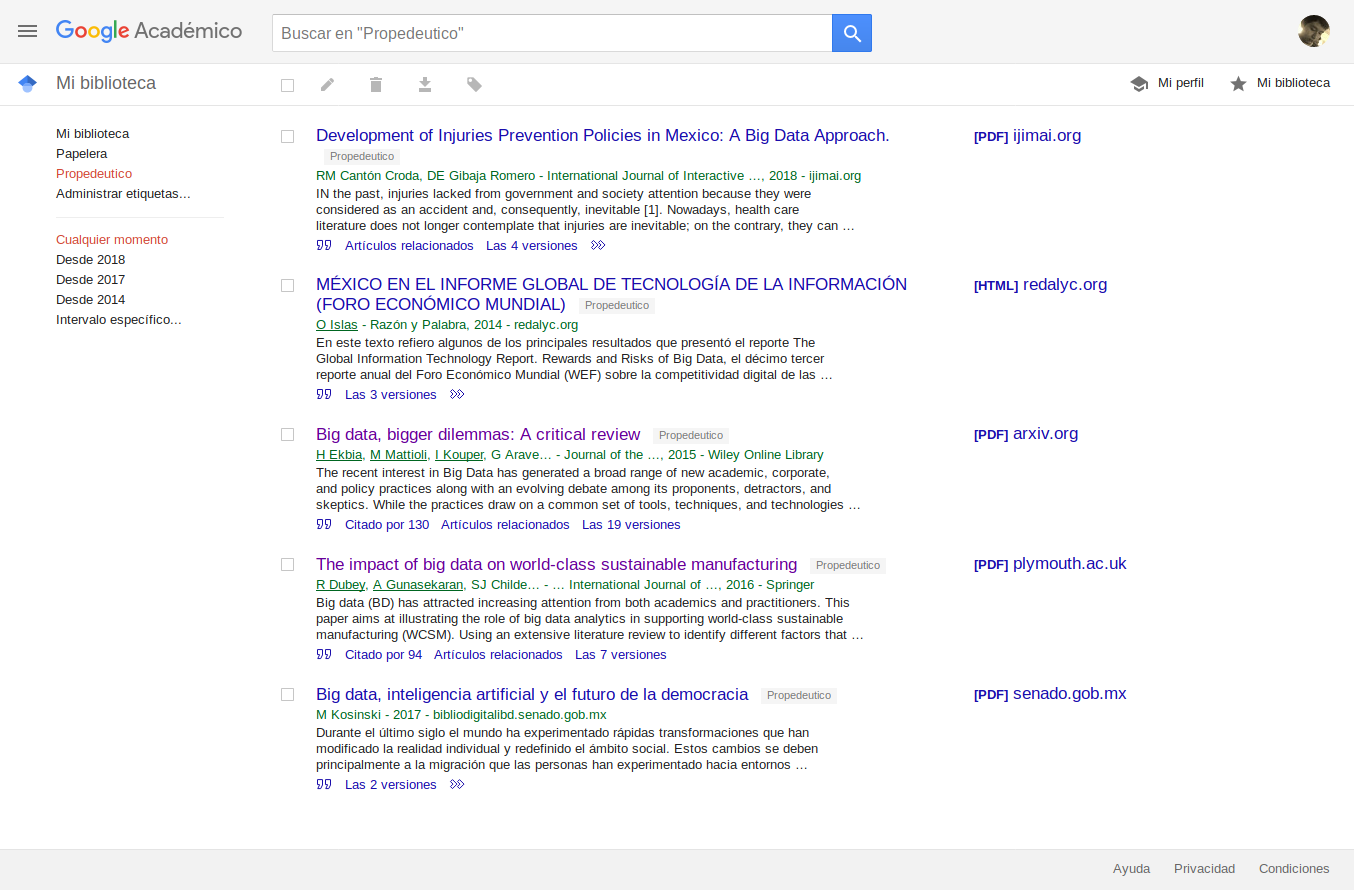Filter results Desde 2018

pos(91,259)
